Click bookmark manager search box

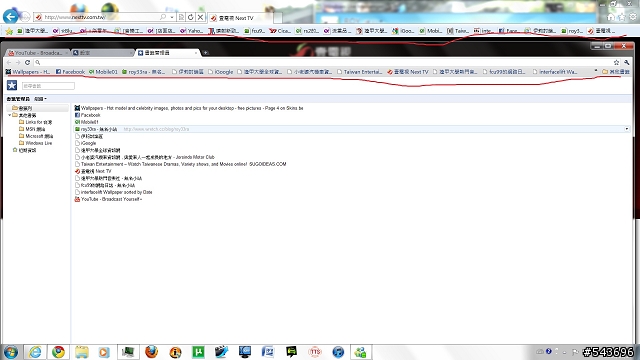[48, 86]
